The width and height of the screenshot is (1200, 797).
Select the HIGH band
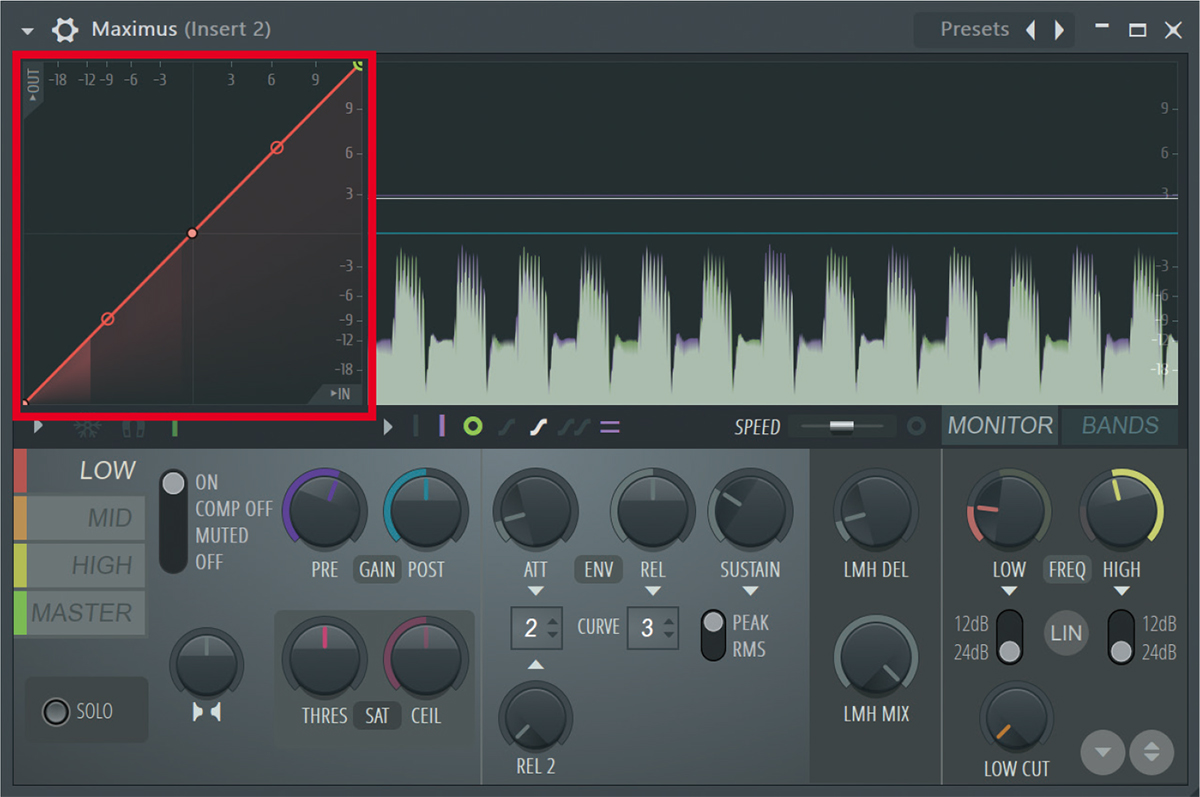click(x=80, y=565)
